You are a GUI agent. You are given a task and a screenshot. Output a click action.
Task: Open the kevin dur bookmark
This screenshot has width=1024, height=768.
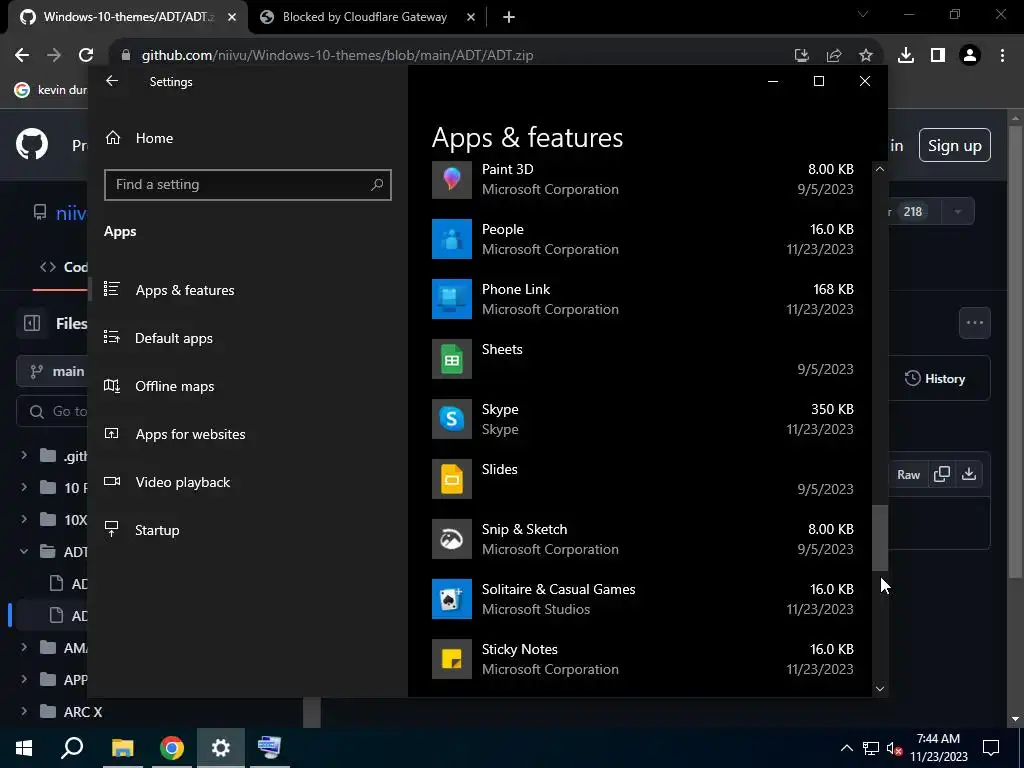[51, 89]
